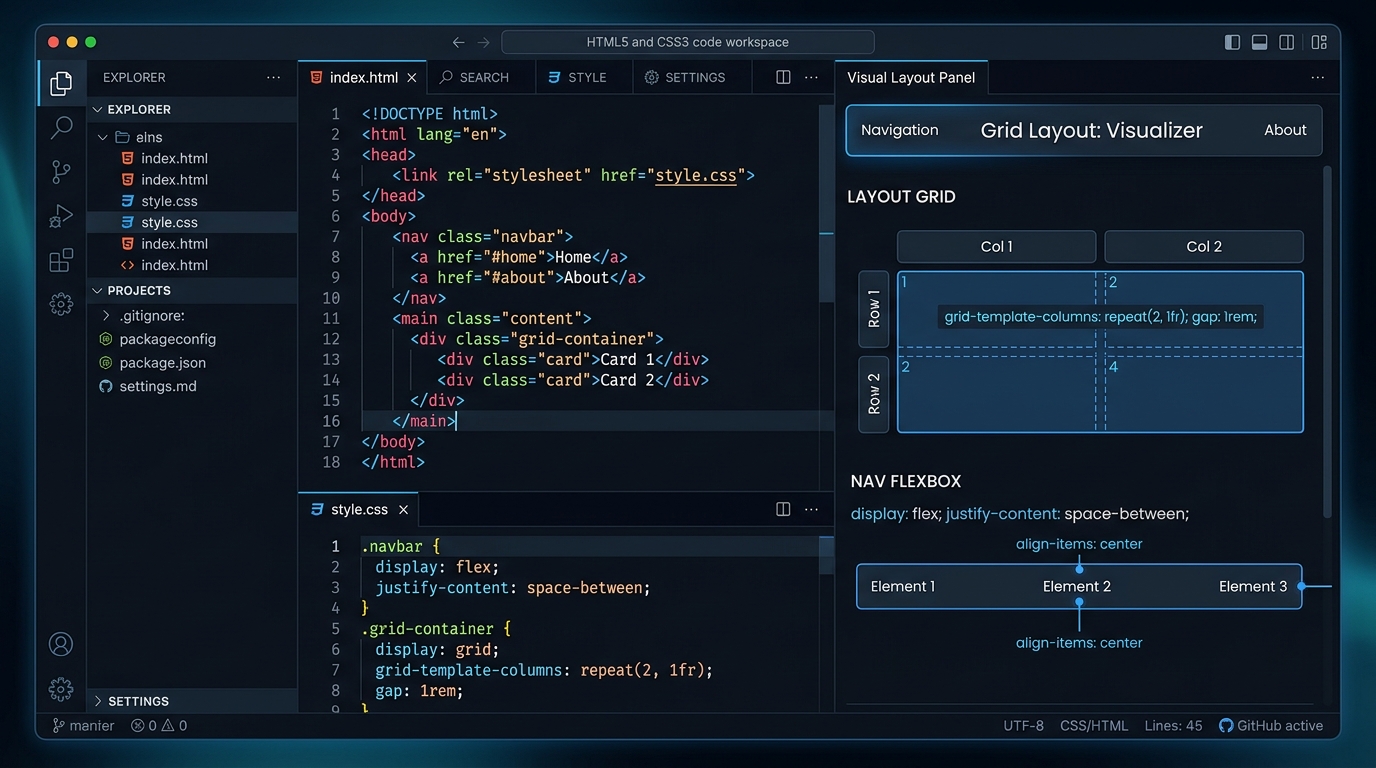1376x768 pixels.
Task: Follow the style.css link in the href attribute
Action: (x=696, y=175)
